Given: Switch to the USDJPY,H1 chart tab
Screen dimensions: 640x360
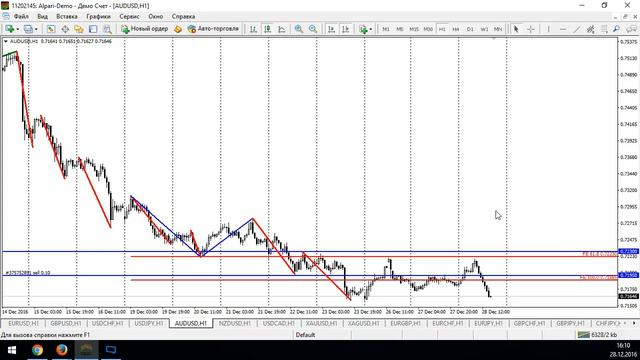Looking at the screenshot, I should point(149,323).
